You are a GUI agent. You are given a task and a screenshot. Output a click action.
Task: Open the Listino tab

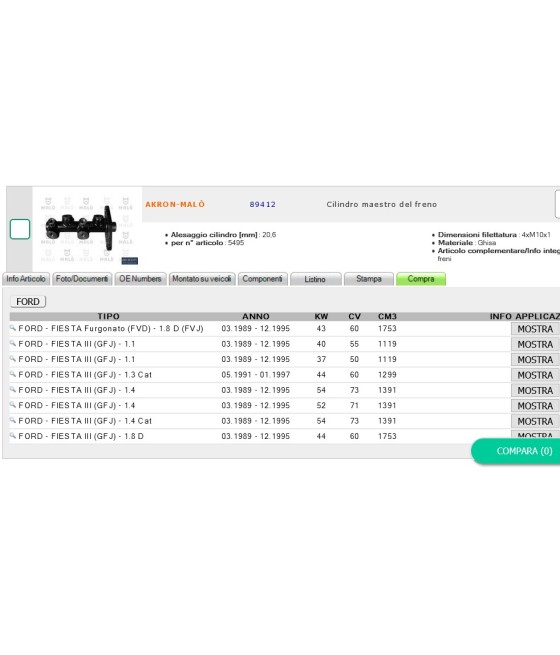[x=315, y=279]
